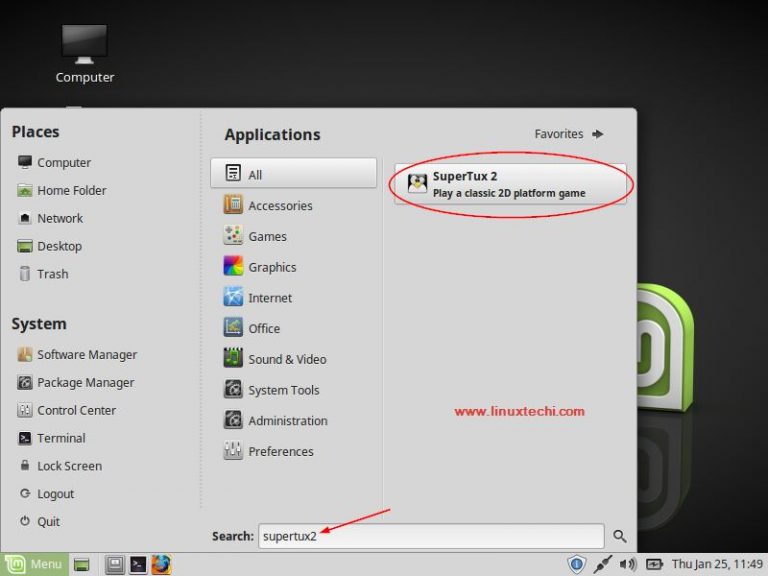This screenshot has height=576, width=768.
Task: Click the Quit power icon
Action: (x=25, y=521)
